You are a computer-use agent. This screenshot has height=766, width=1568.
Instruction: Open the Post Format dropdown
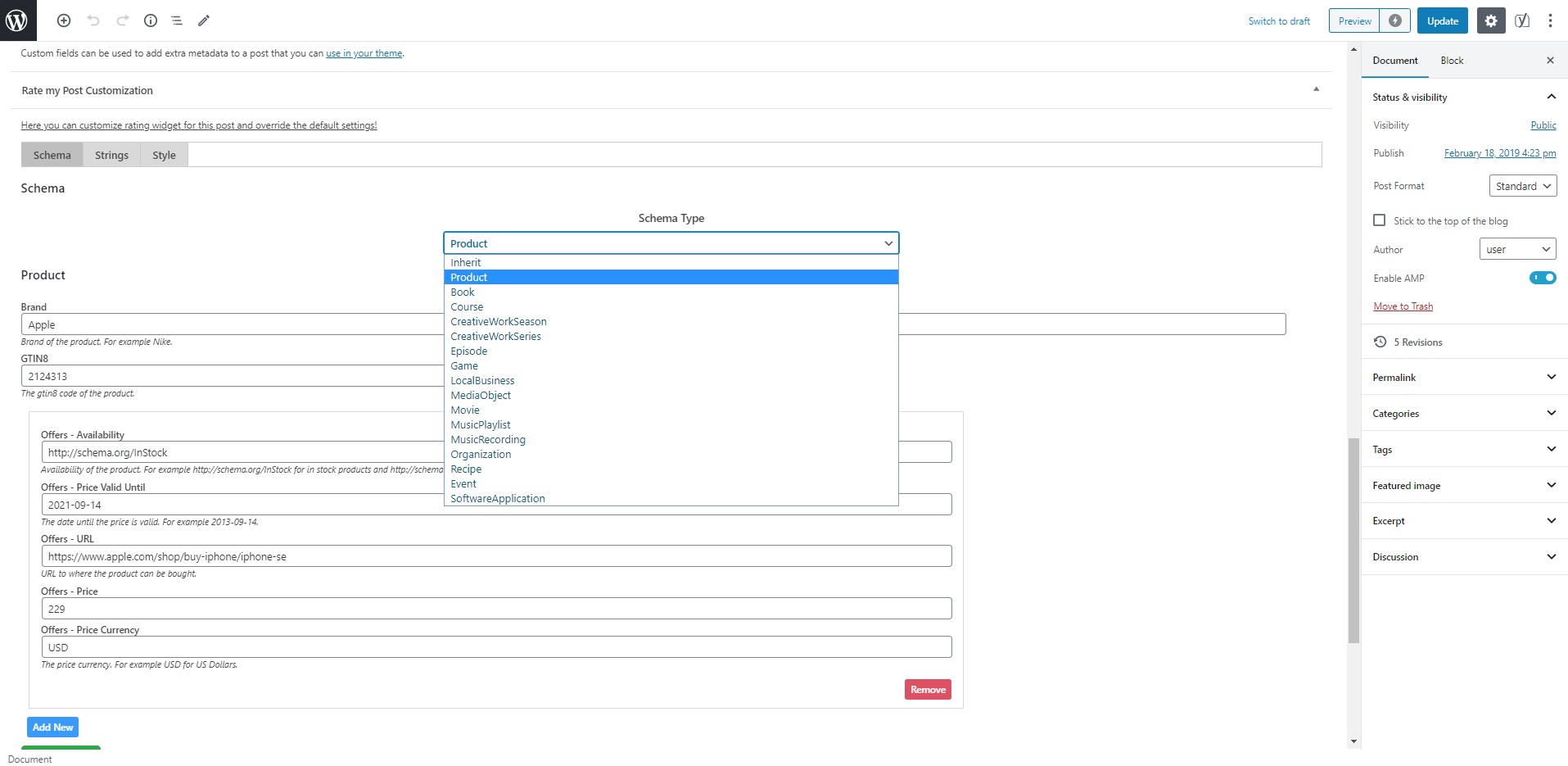[1523, 186]
